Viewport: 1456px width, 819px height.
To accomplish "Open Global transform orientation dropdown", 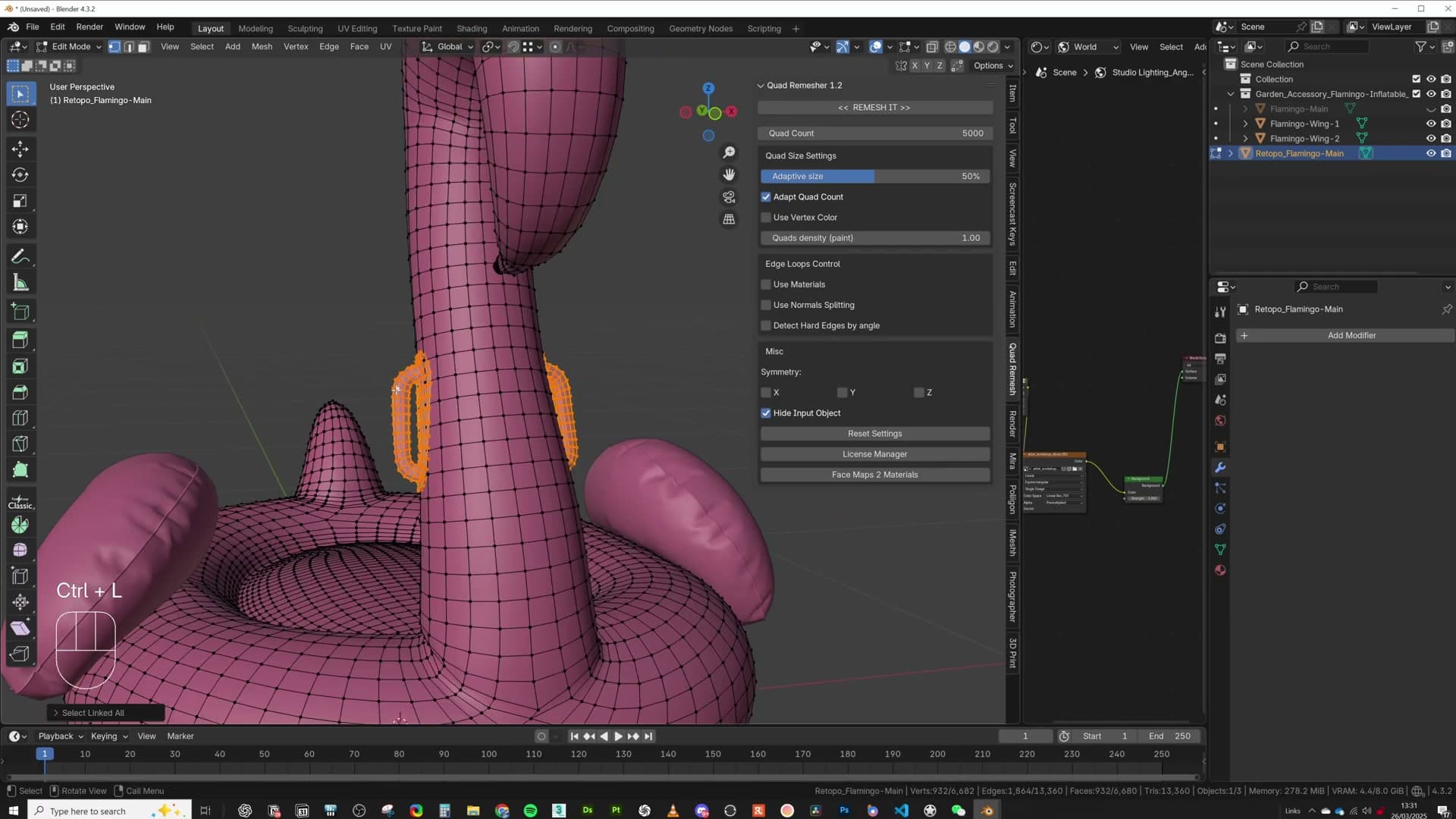I will (x=448, y=47).
